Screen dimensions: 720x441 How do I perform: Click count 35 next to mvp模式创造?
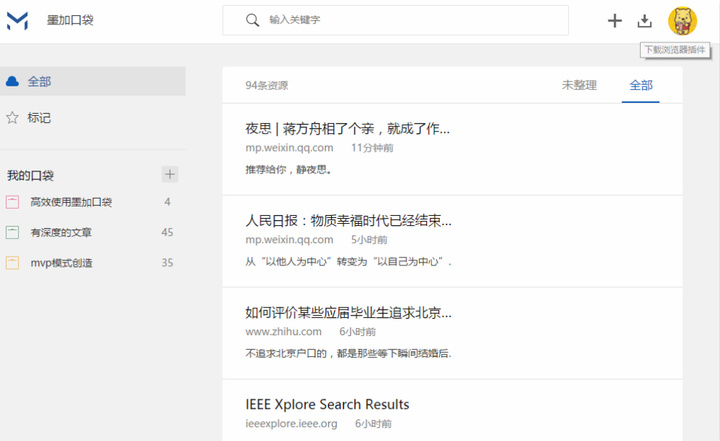click(x=167, y=263)
